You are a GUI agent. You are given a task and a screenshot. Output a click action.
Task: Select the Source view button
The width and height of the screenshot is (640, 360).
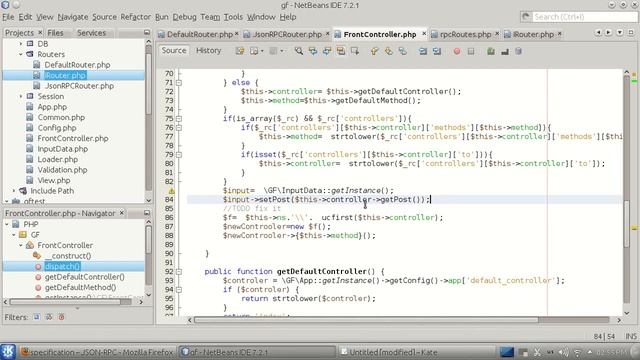174,51
